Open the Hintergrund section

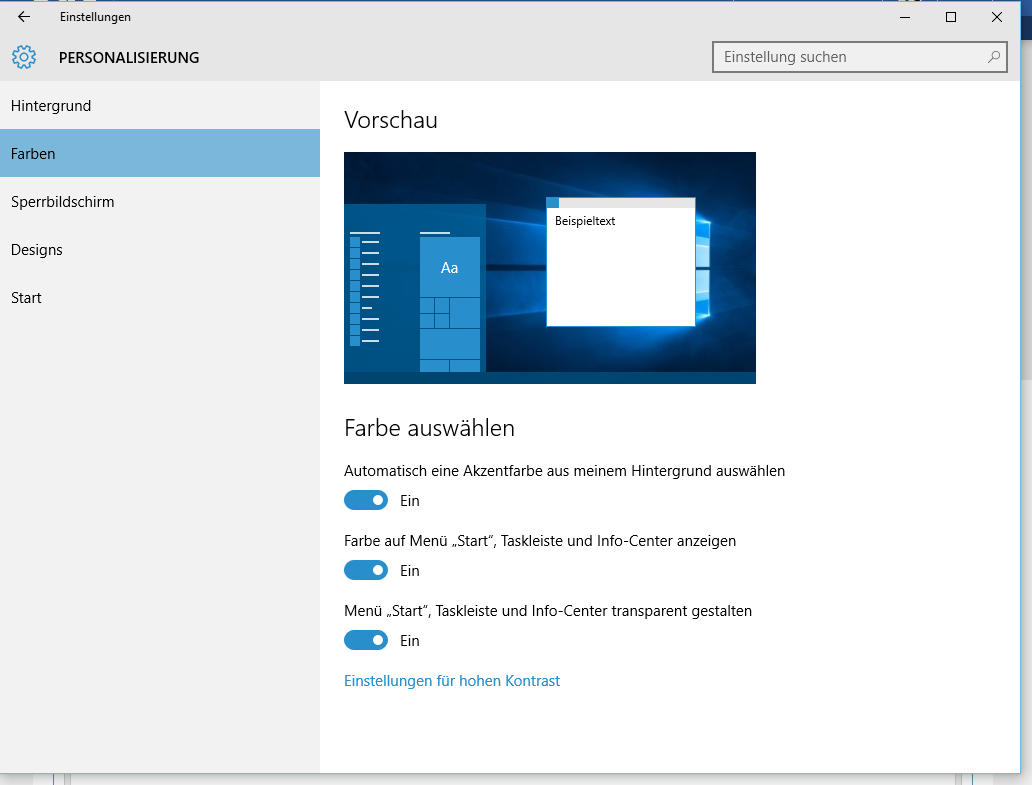[x=160, y=106]
